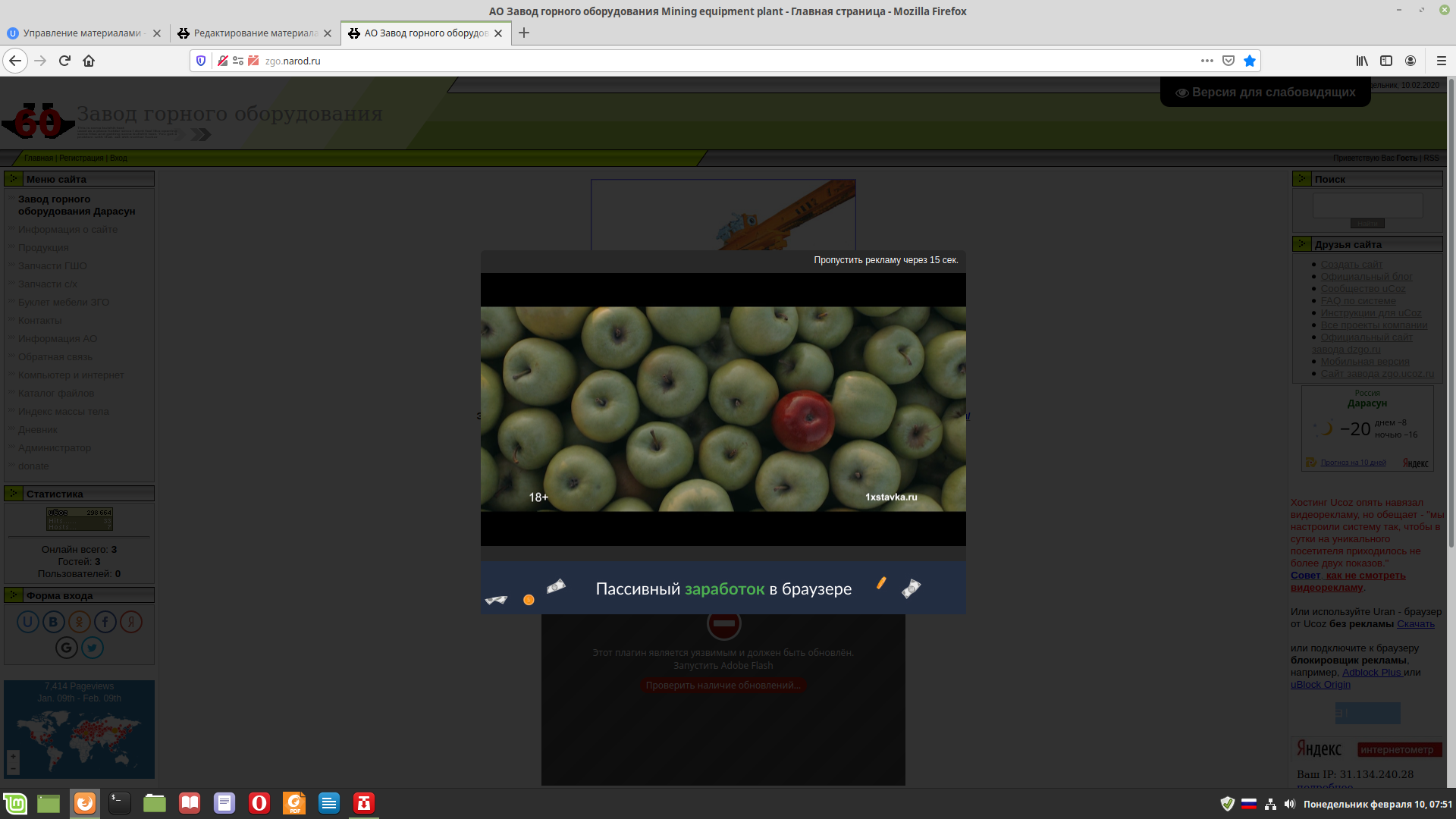Image resolution: width=1456 pixels, height=819 pixels.
Task: Click in the URL address bar
Action: click(x=682, y=61)
